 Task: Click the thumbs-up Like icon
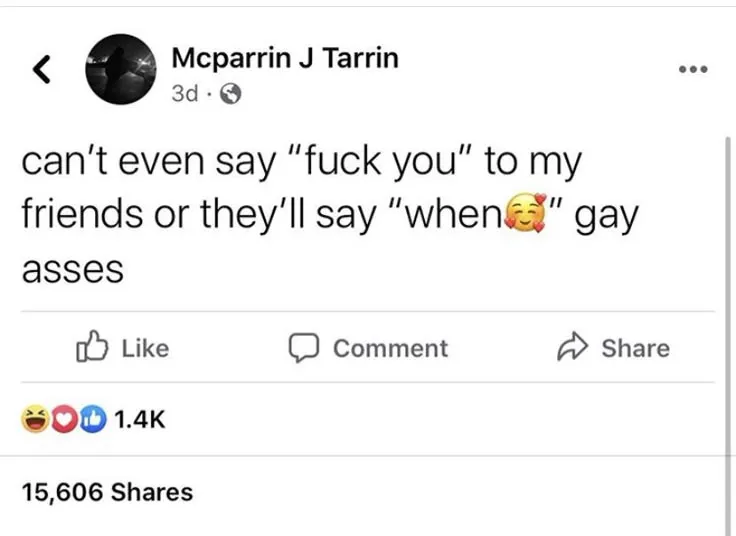[92, 348]
